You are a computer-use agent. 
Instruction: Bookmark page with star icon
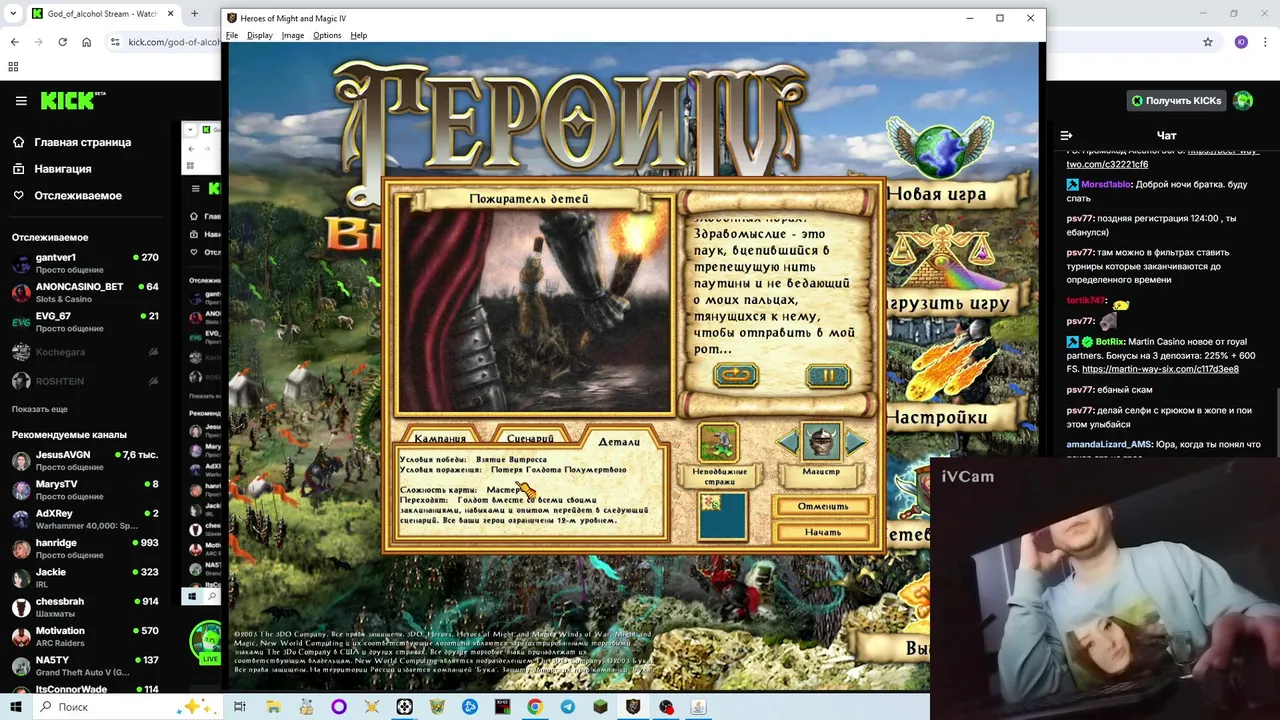pos(1208,42)
